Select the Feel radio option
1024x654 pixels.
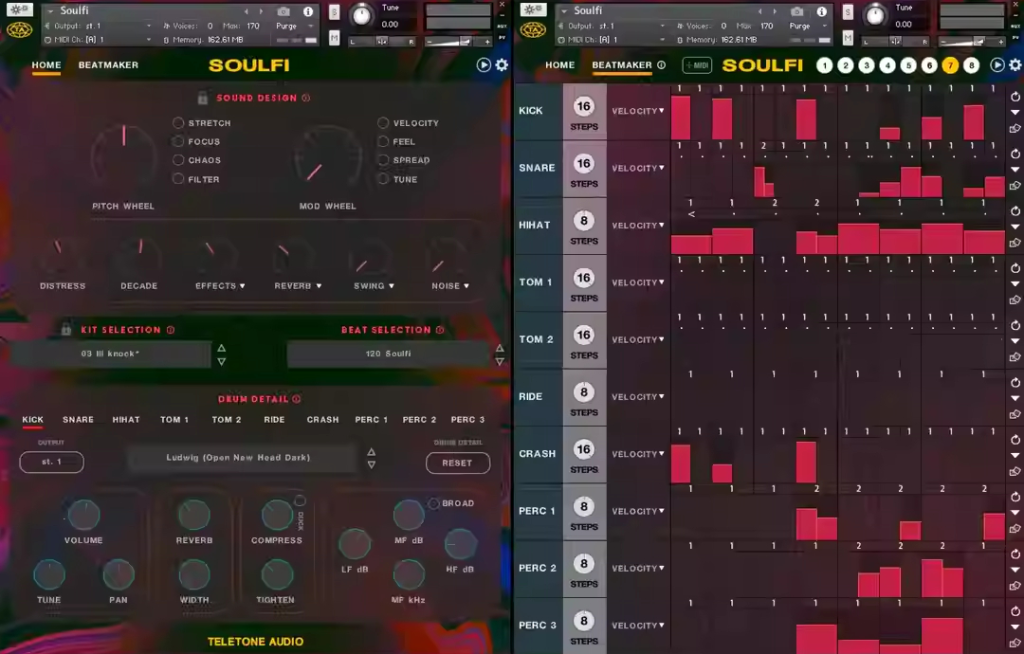tap(383, 141)
